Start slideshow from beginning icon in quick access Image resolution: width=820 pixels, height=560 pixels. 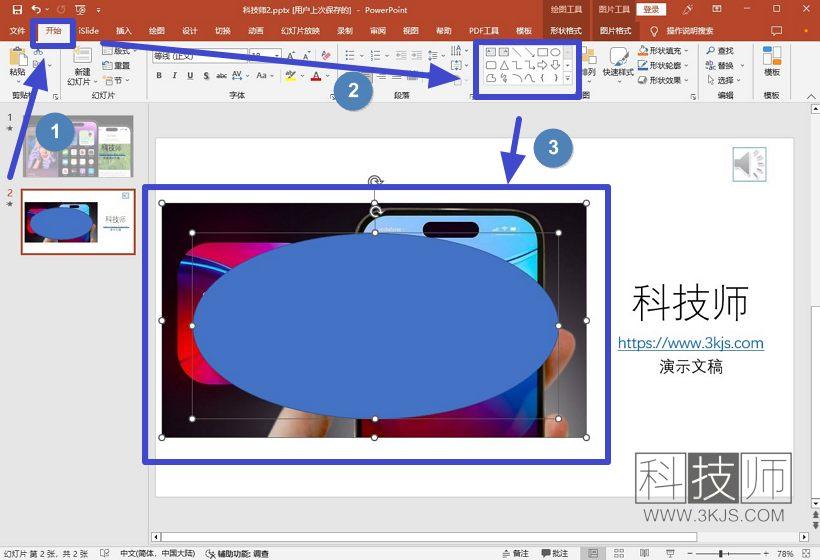pos(80,9)
